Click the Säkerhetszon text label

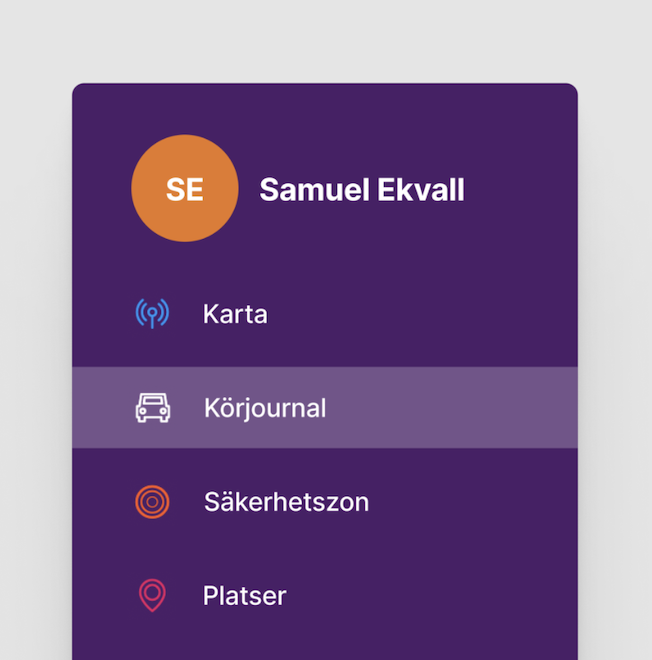tap(286, 501)
